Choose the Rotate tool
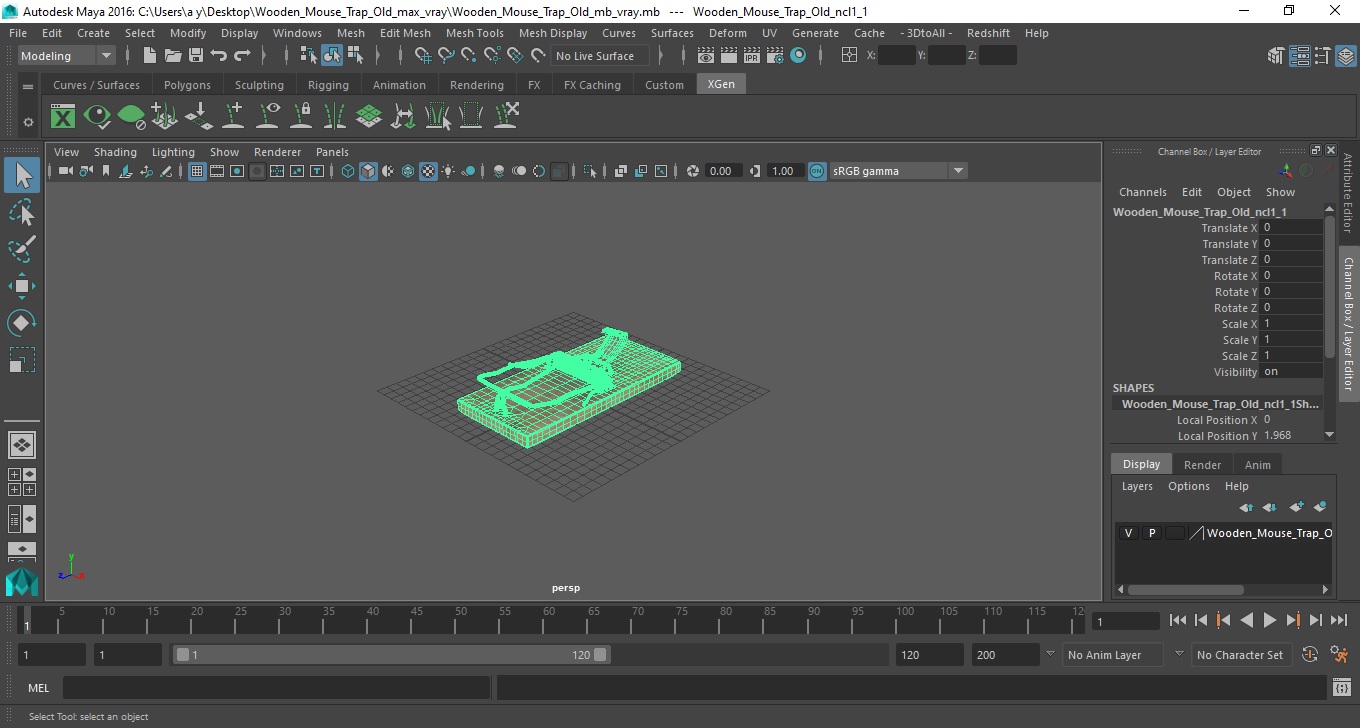The height and width of the screenshot is (728, 1360). [22, 322]
